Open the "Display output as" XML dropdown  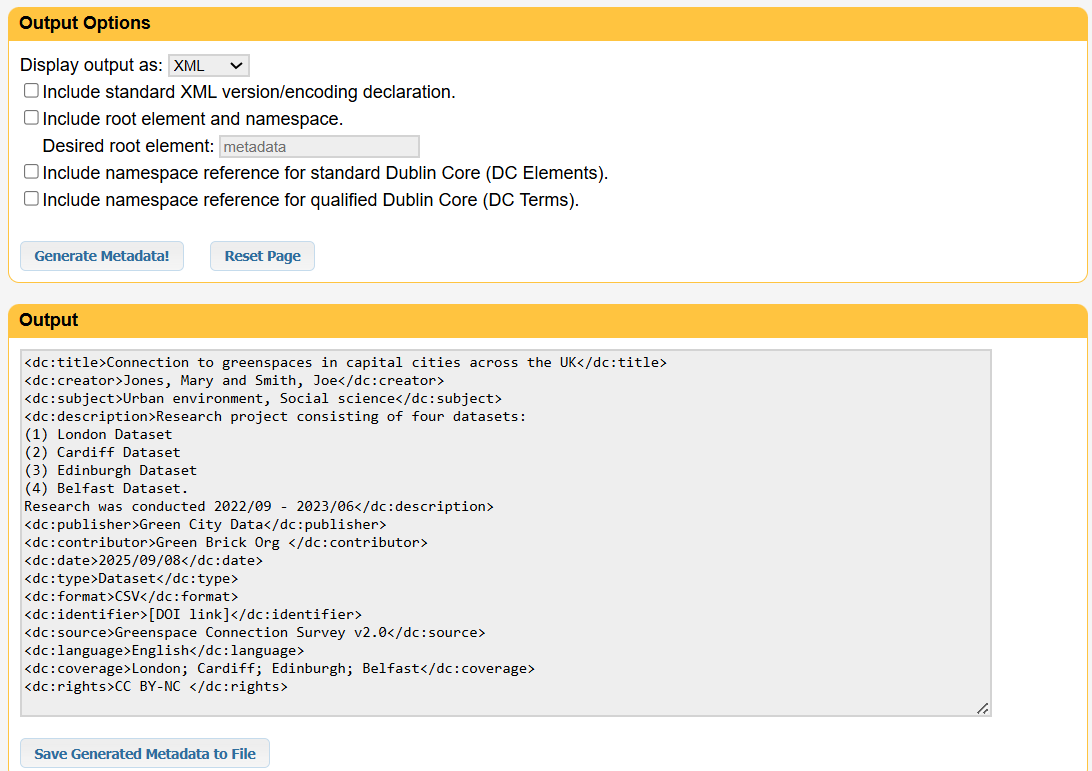(x=208, y=65)
